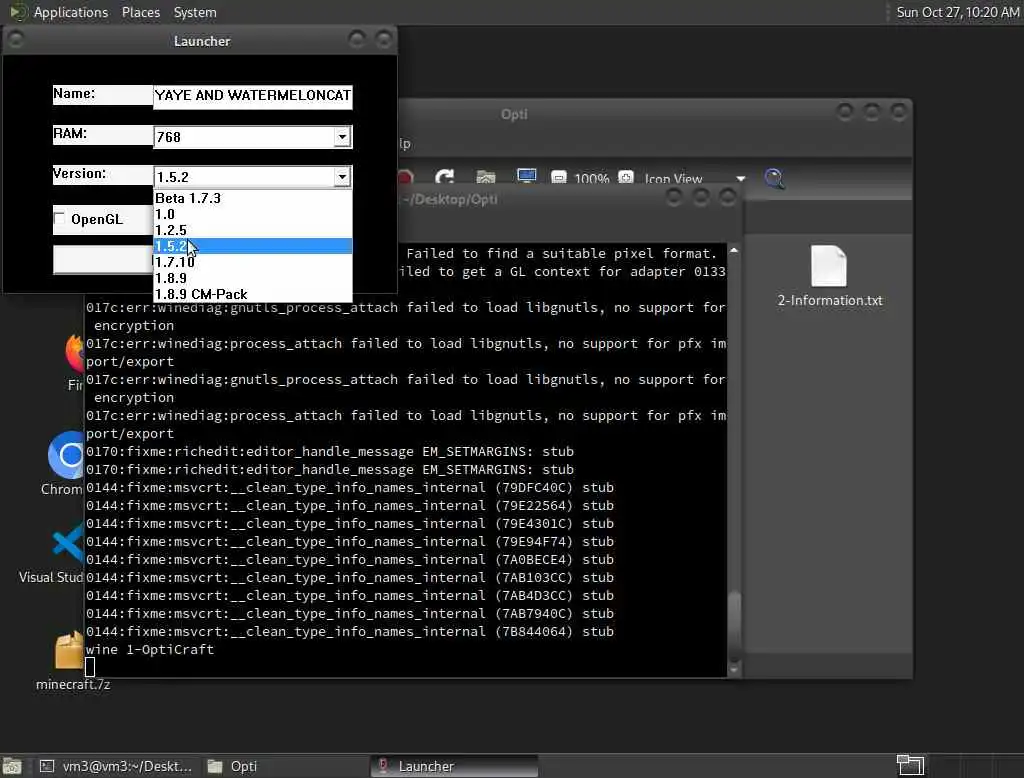Click the show desktop icon in bottom panel
The width and height of the screenshot is (1024, 778).
pos(12,766)
